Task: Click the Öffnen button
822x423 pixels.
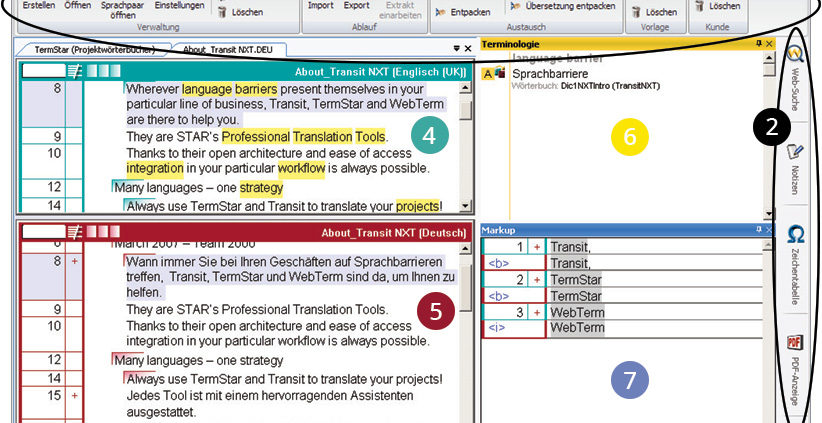Action: tap(78, 5)
